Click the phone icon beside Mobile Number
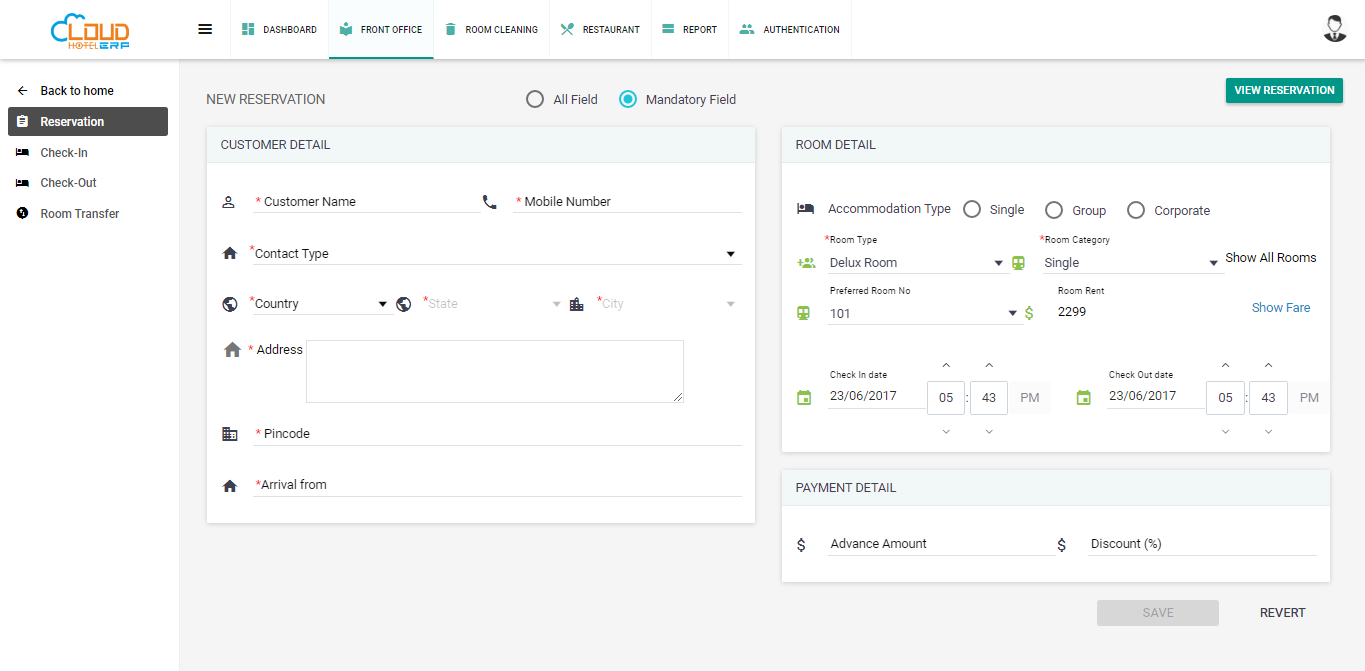The image size is (1365, 671). [489, 202]
